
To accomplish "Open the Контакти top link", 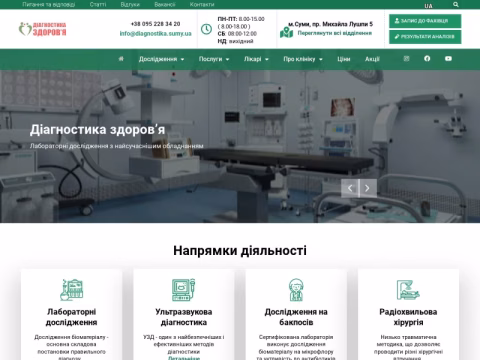I will tap(202, 4).
